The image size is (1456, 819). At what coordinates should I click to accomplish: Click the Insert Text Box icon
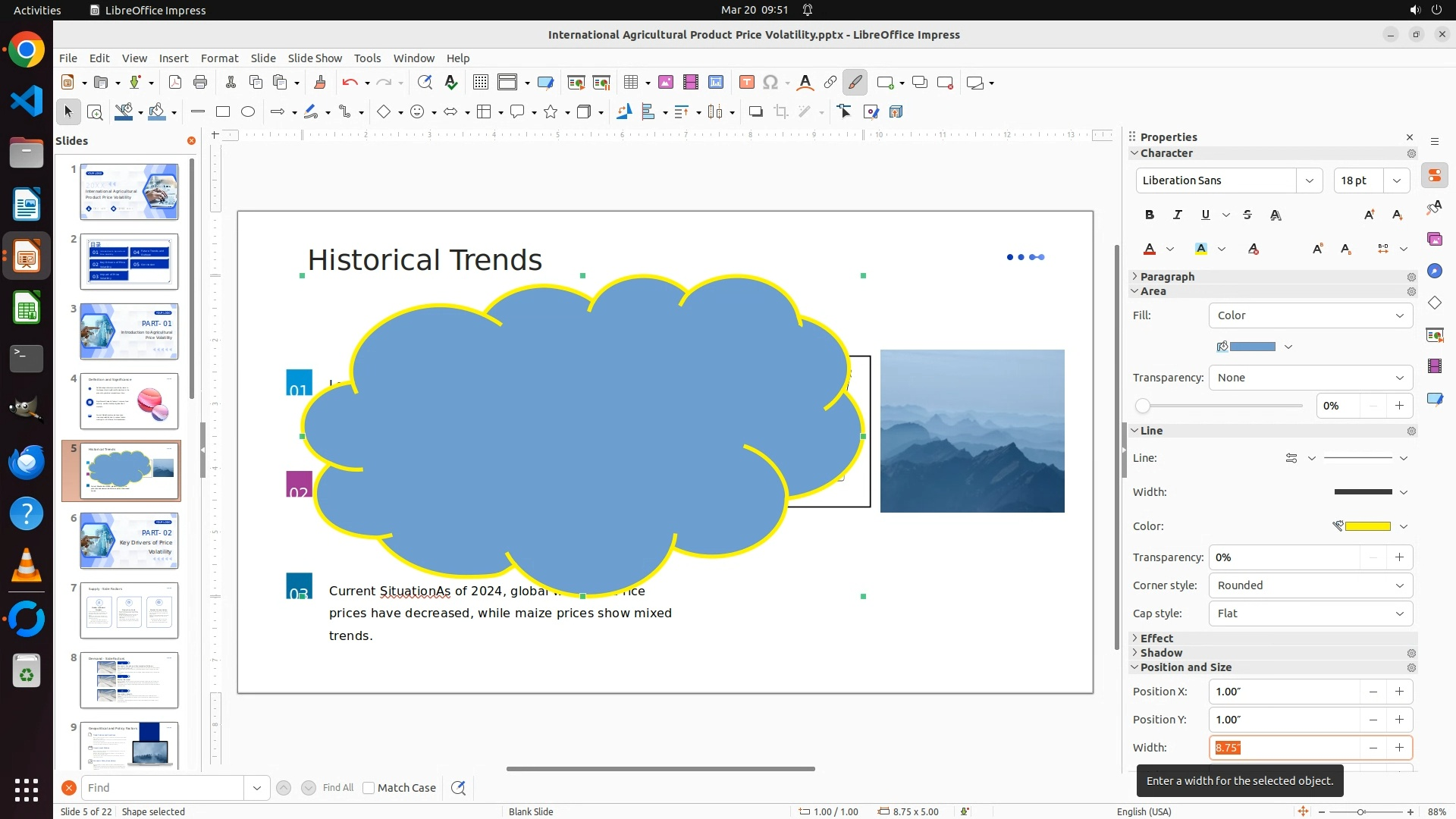[x=746, y=83]
